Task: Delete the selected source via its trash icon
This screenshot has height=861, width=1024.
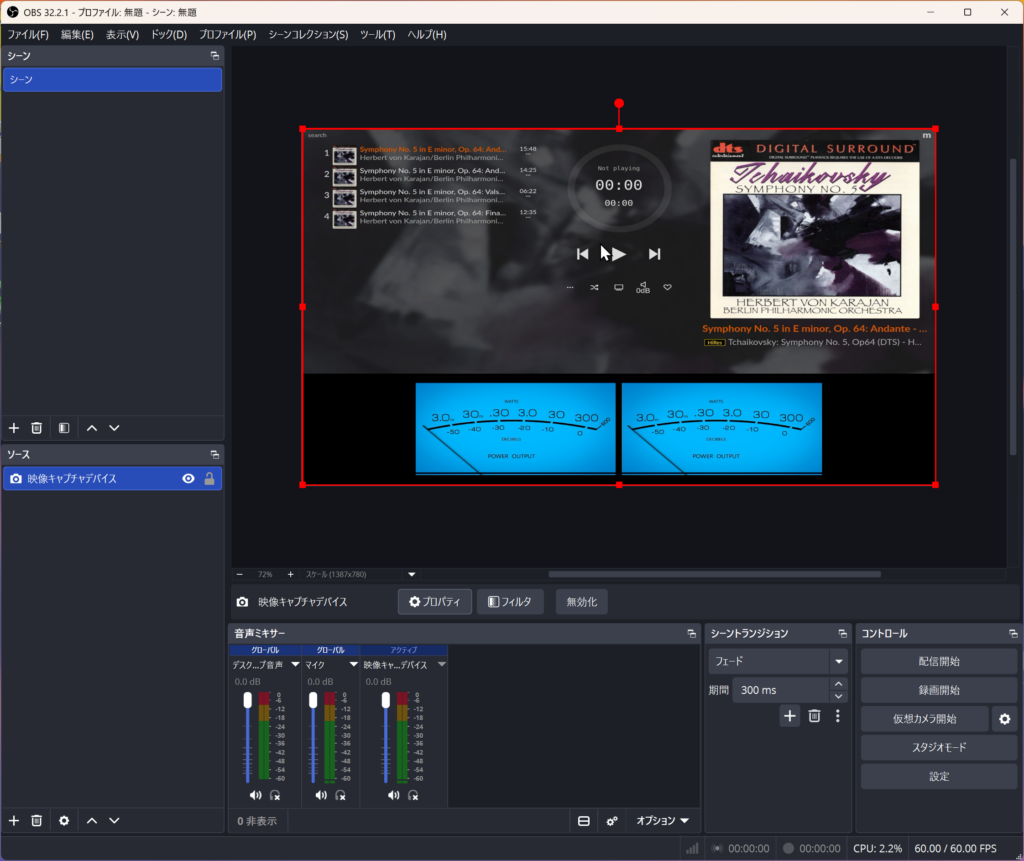Action: click(x=37, y=820)
